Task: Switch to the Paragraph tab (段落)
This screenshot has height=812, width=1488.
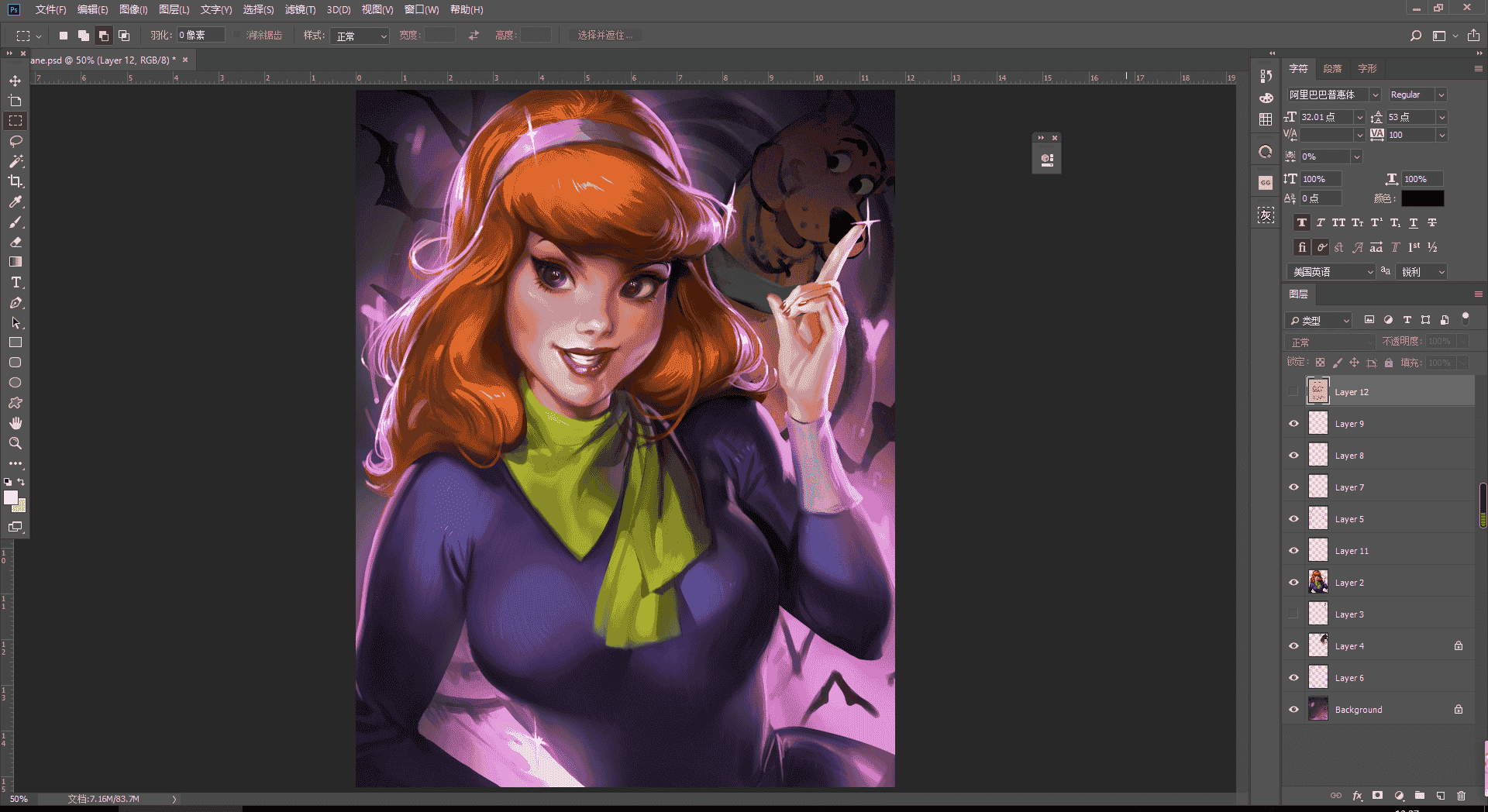Action: (x=1332, y=68)
